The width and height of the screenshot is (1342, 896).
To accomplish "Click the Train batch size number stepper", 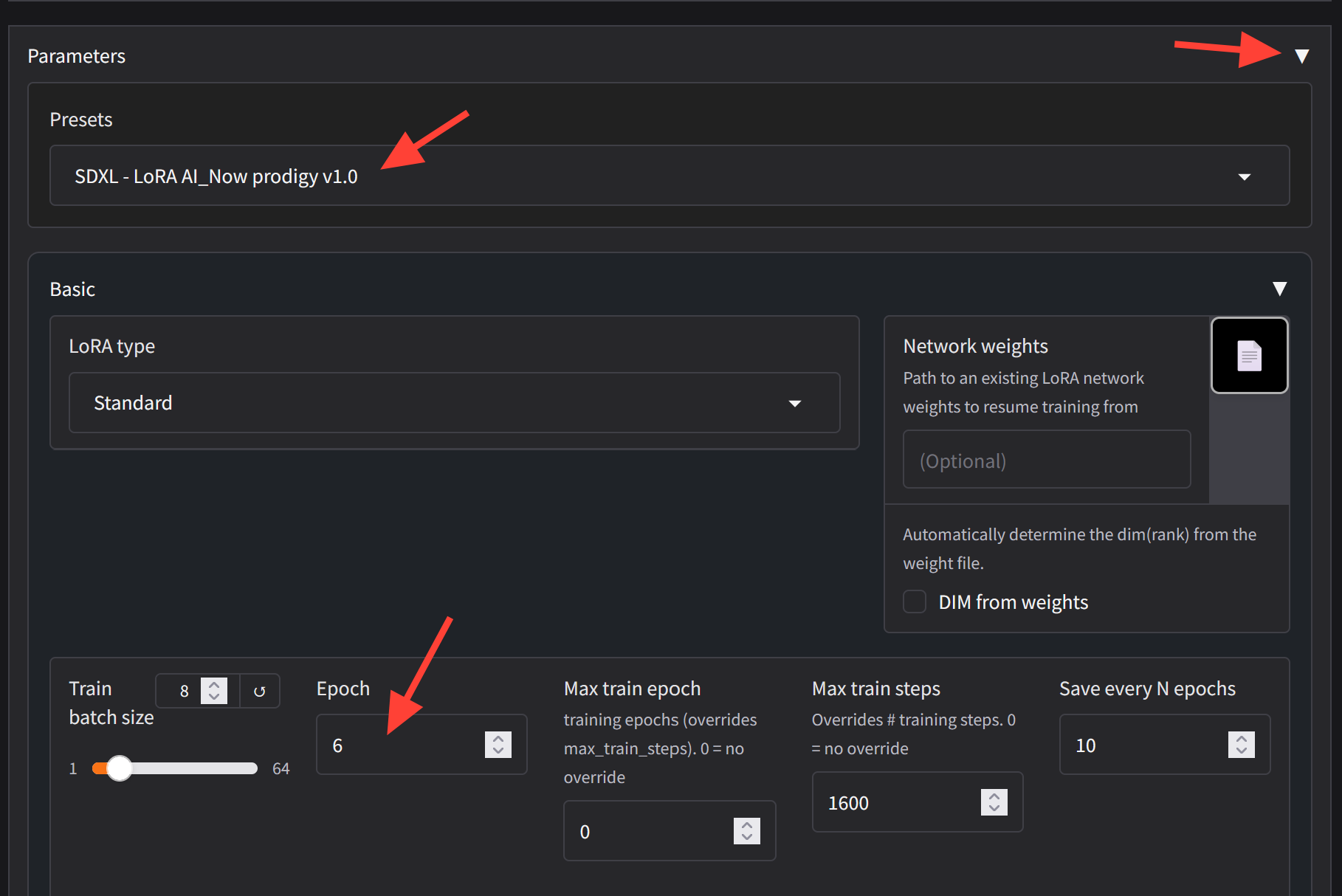I will point(214,691).
